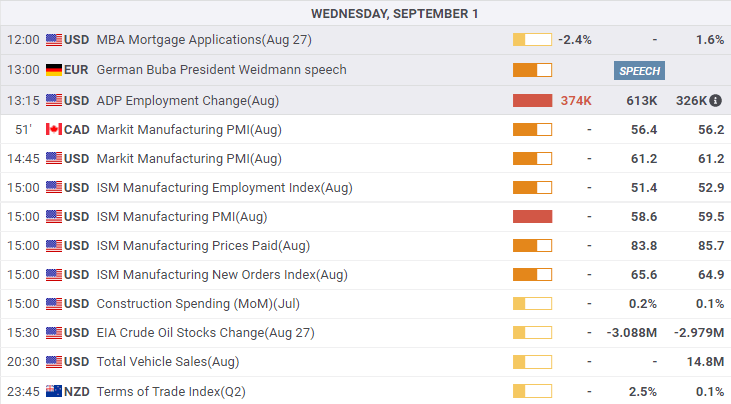Click the New Zealand flag icon for NZD

pos(54,390)
